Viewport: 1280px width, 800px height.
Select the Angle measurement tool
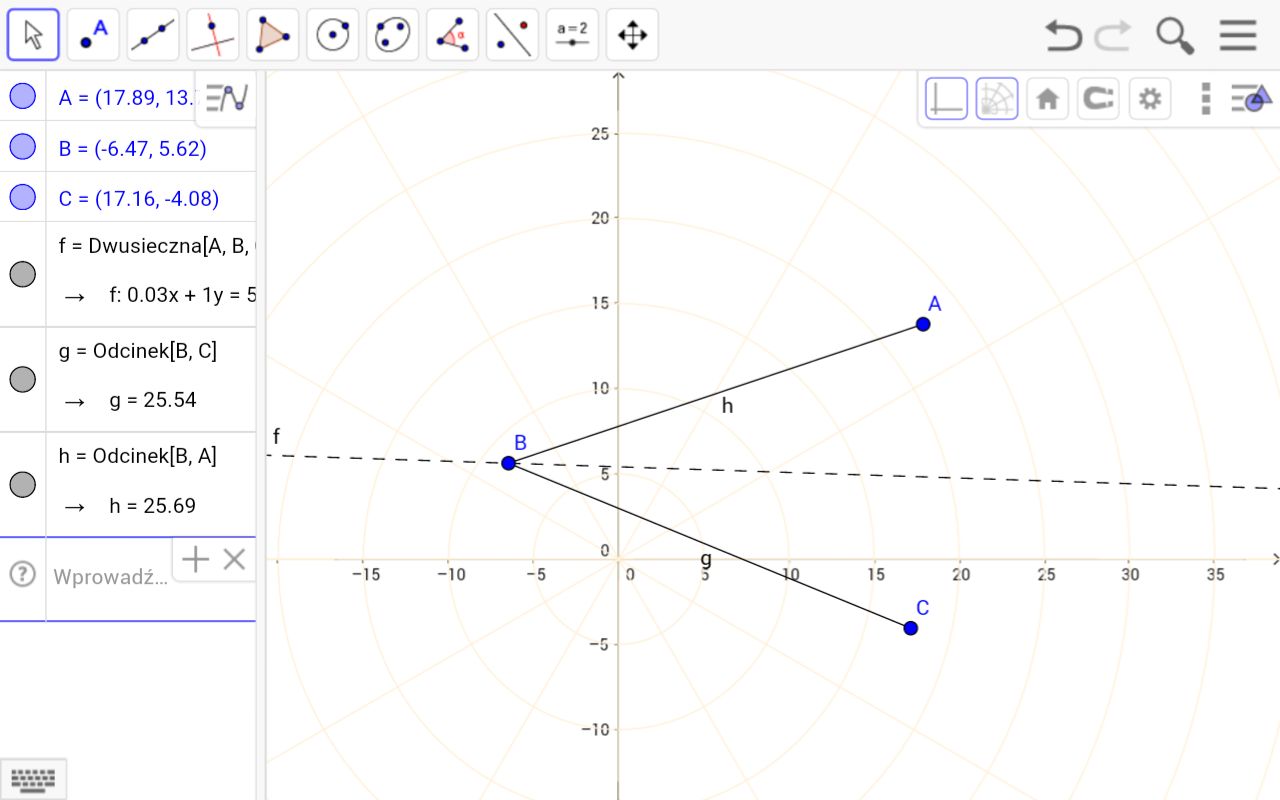[453, 36]
